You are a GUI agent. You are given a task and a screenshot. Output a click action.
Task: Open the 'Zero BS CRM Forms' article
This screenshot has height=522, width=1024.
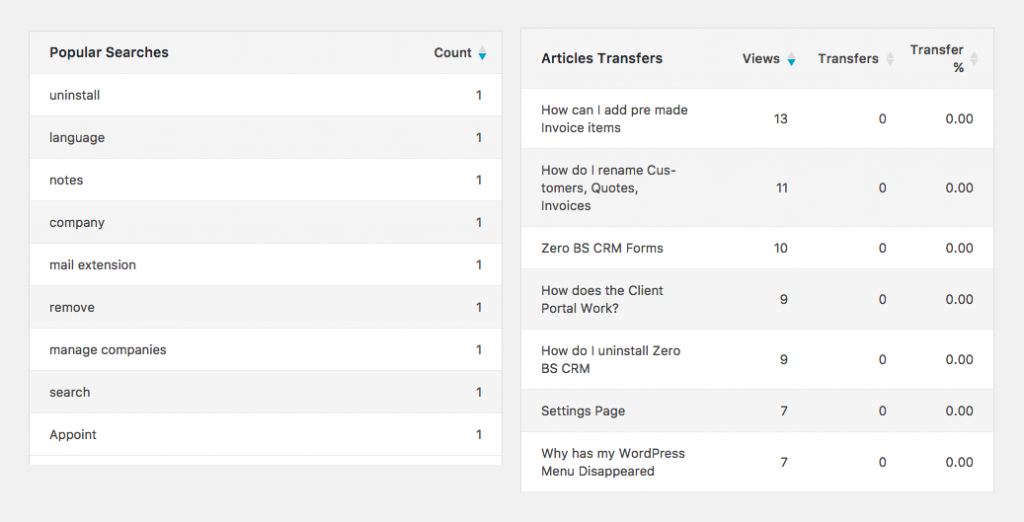tap(602, 248)
